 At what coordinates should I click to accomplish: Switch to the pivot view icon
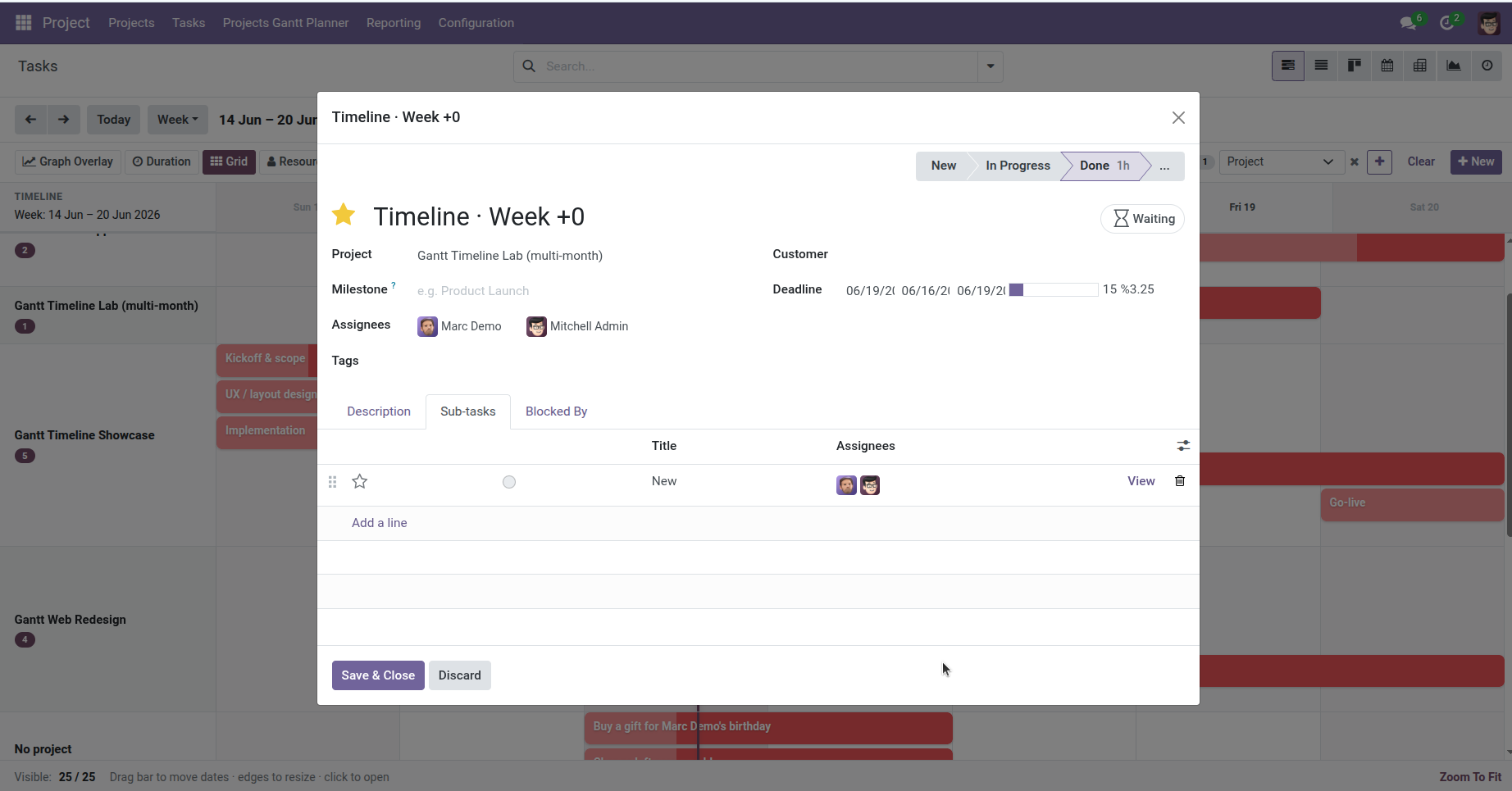click(x=1420, y=66)
